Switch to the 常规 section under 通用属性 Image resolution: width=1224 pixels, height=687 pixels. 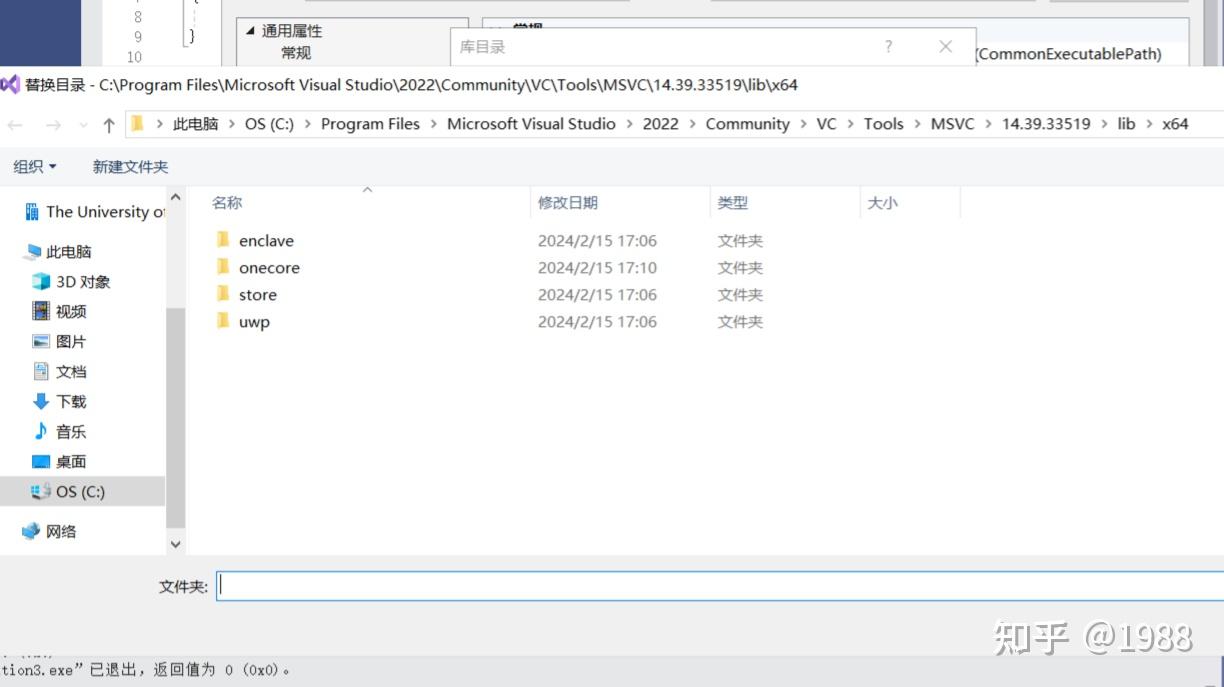tap(295, 52)
